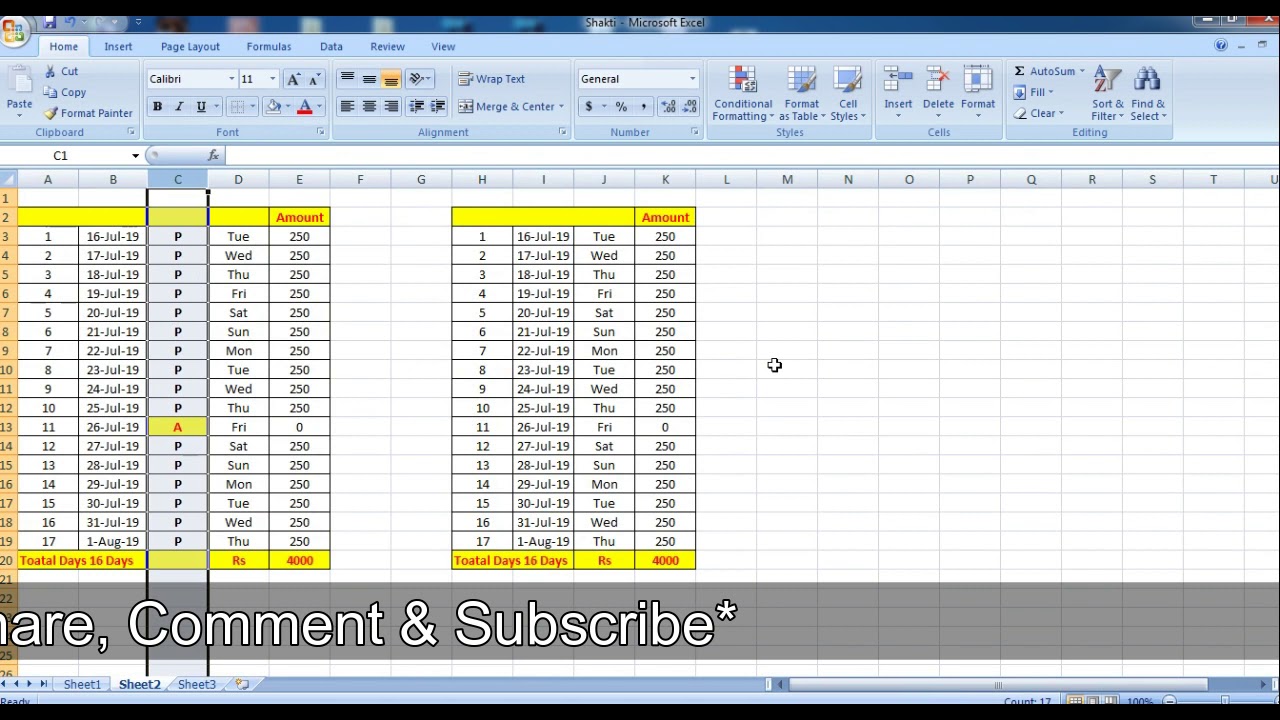
Task: Open the Font Color dropdown arrow
Action: pyautogui.click(x=319, y=107)
